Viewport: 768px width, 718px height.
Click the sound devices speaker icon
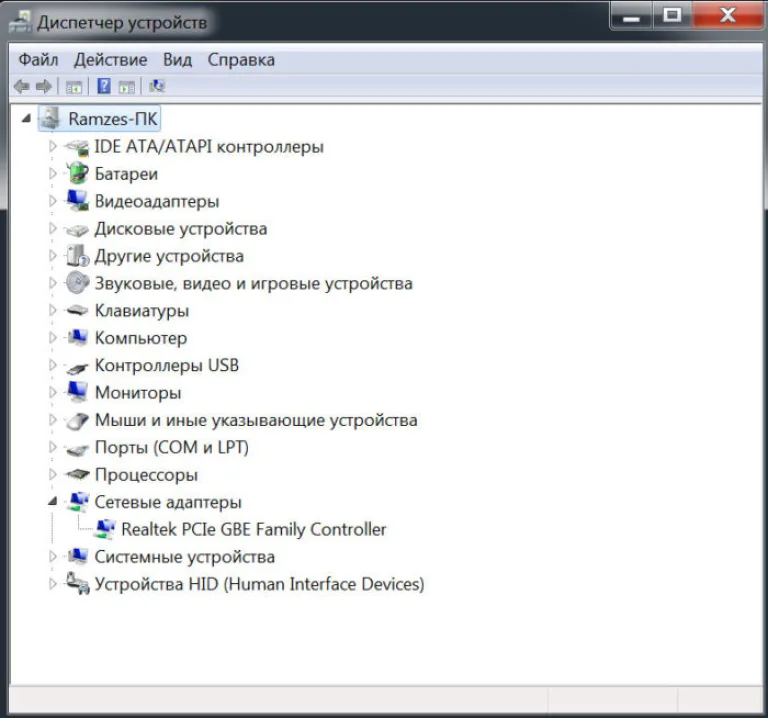[77, 283]
